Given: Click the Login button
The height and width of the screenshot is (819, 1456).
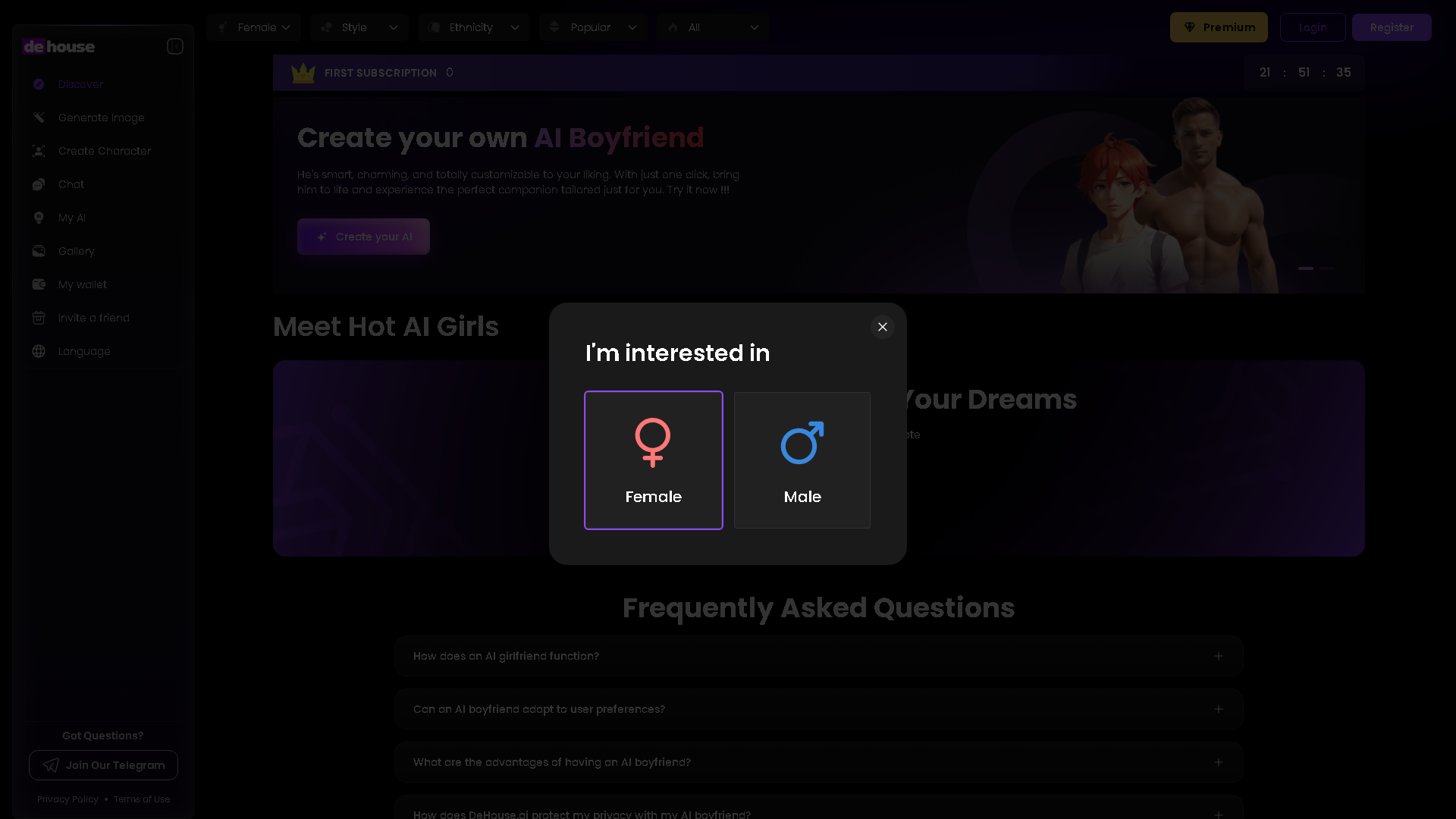Looking at the screenshot, I should (1313, 27).
